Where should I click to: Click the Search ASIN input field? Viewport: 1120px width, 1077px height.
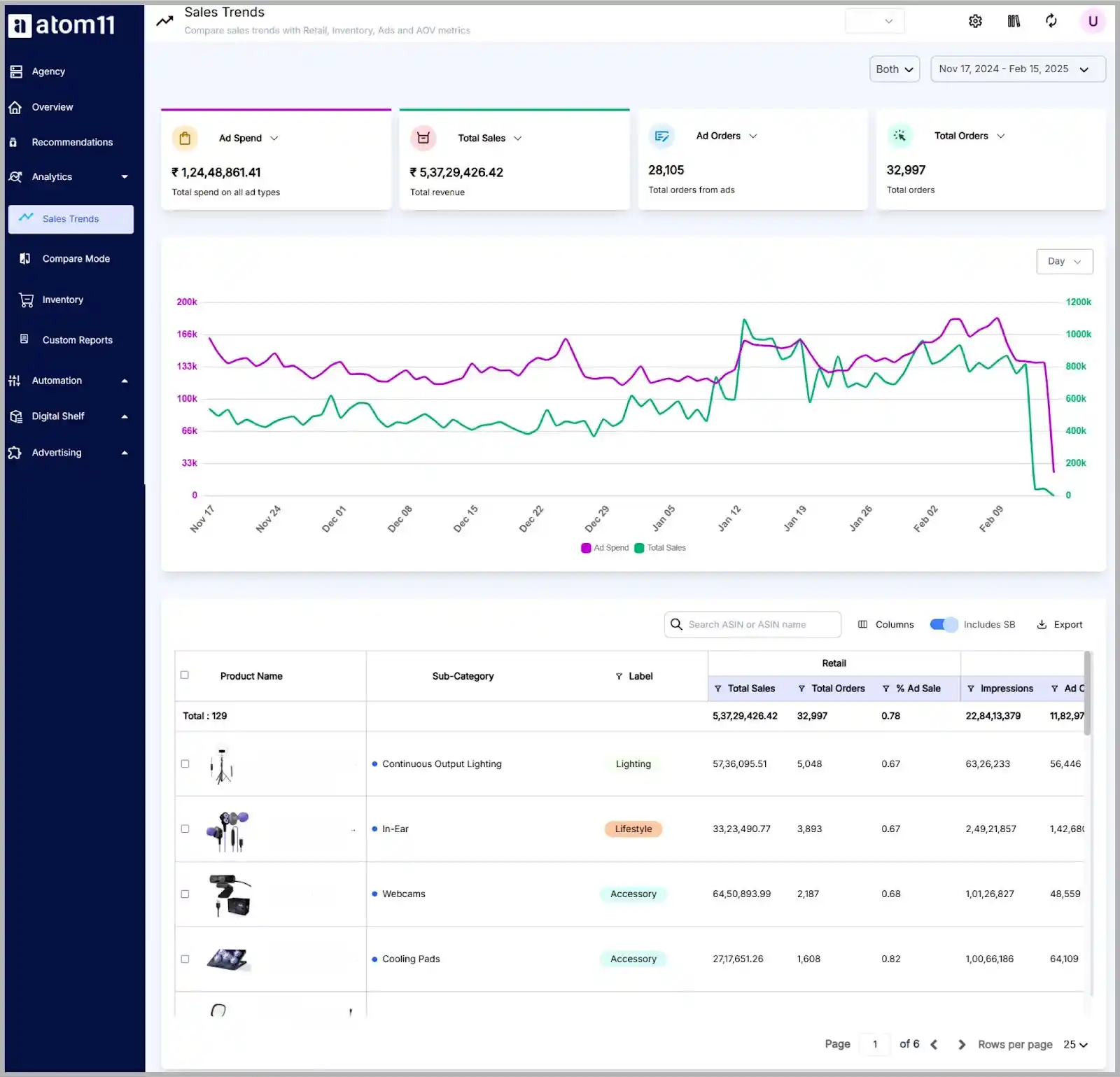[x=752, y=624]
